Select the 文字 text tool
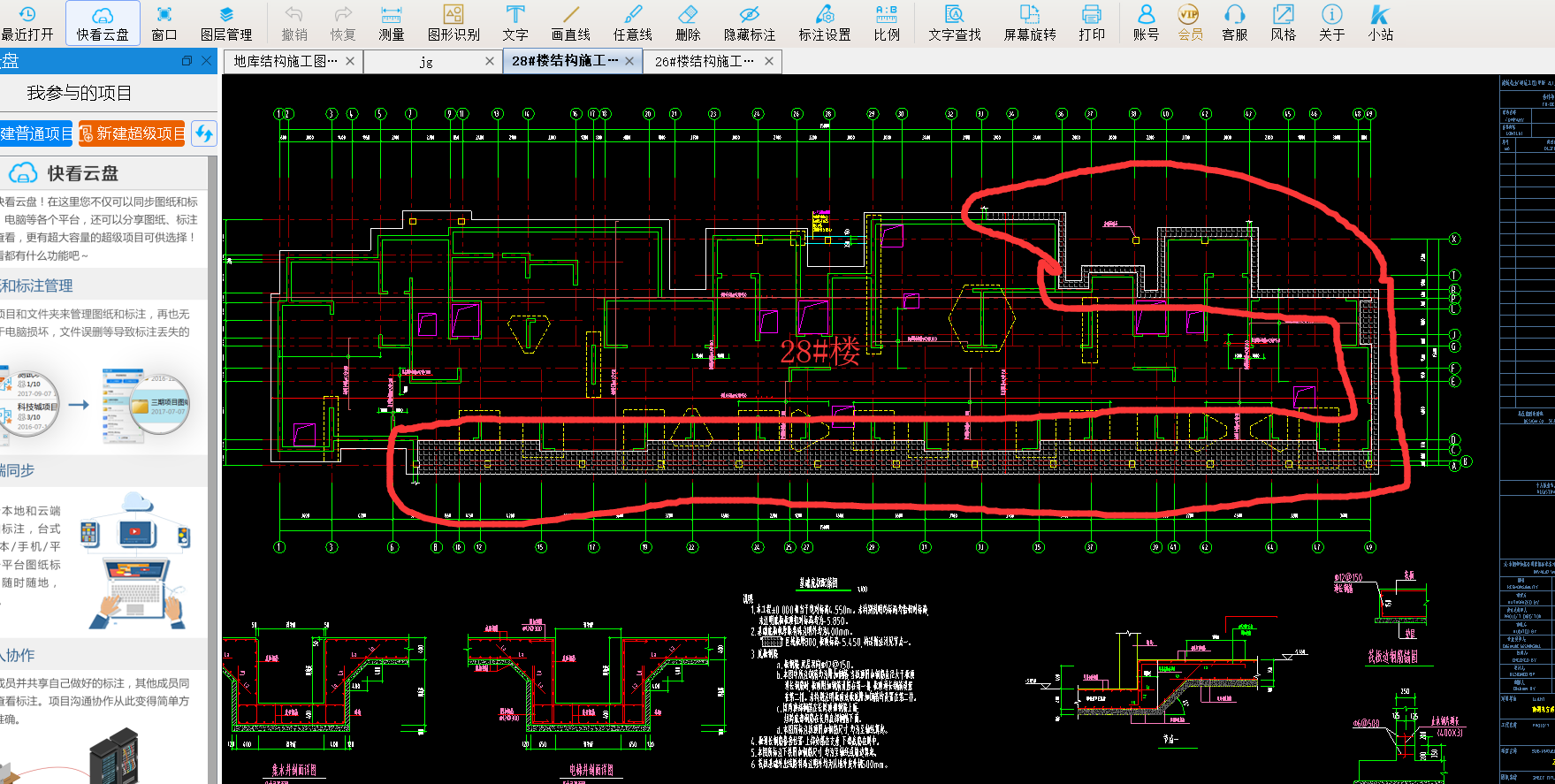Viewport: 1555px width, 784px height. click(x=515, y=23)
